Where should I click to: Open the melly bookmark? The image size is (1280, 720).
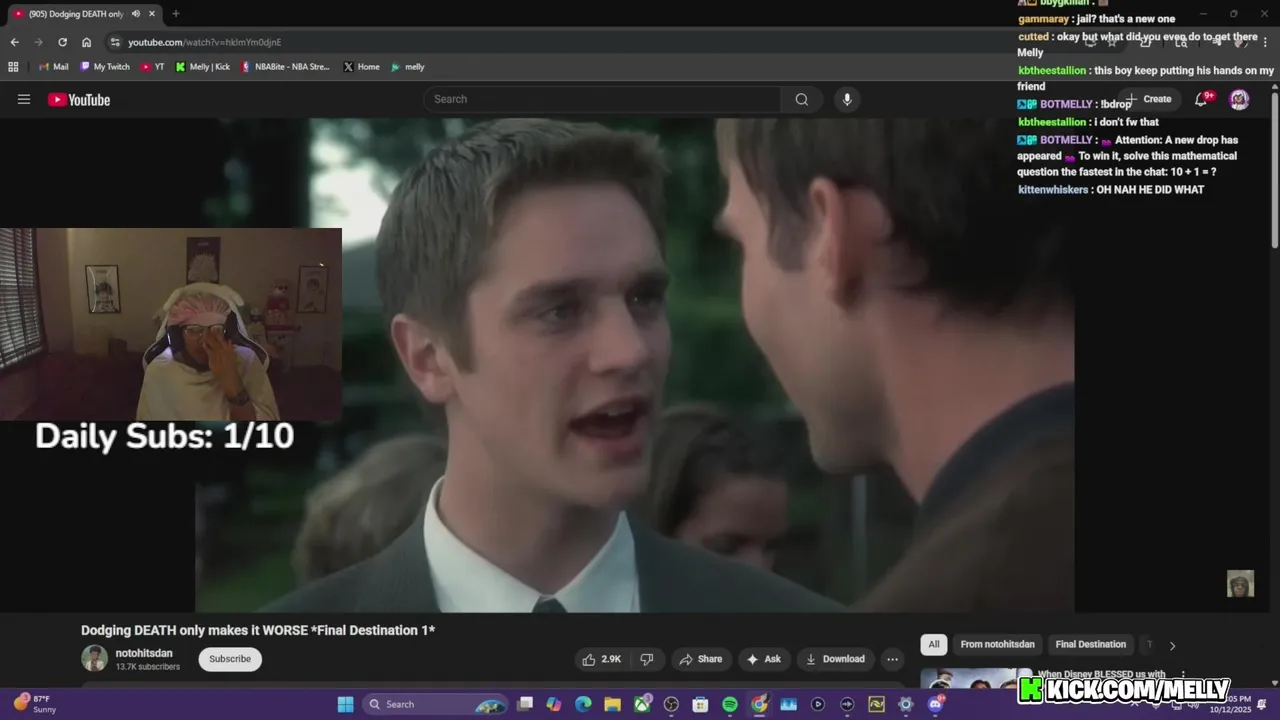coord(408,67)
